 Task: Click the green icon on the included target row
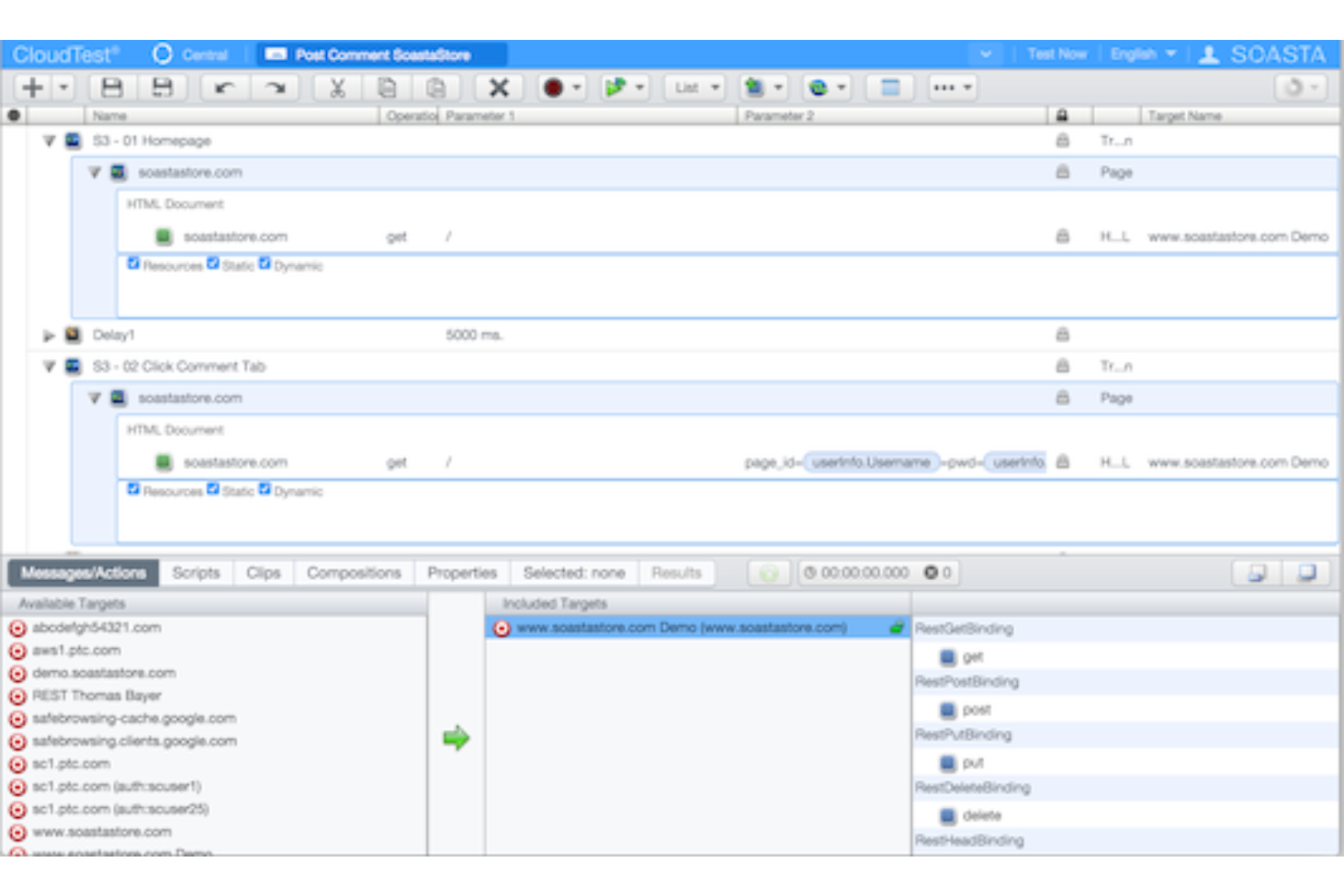point(897,627)
